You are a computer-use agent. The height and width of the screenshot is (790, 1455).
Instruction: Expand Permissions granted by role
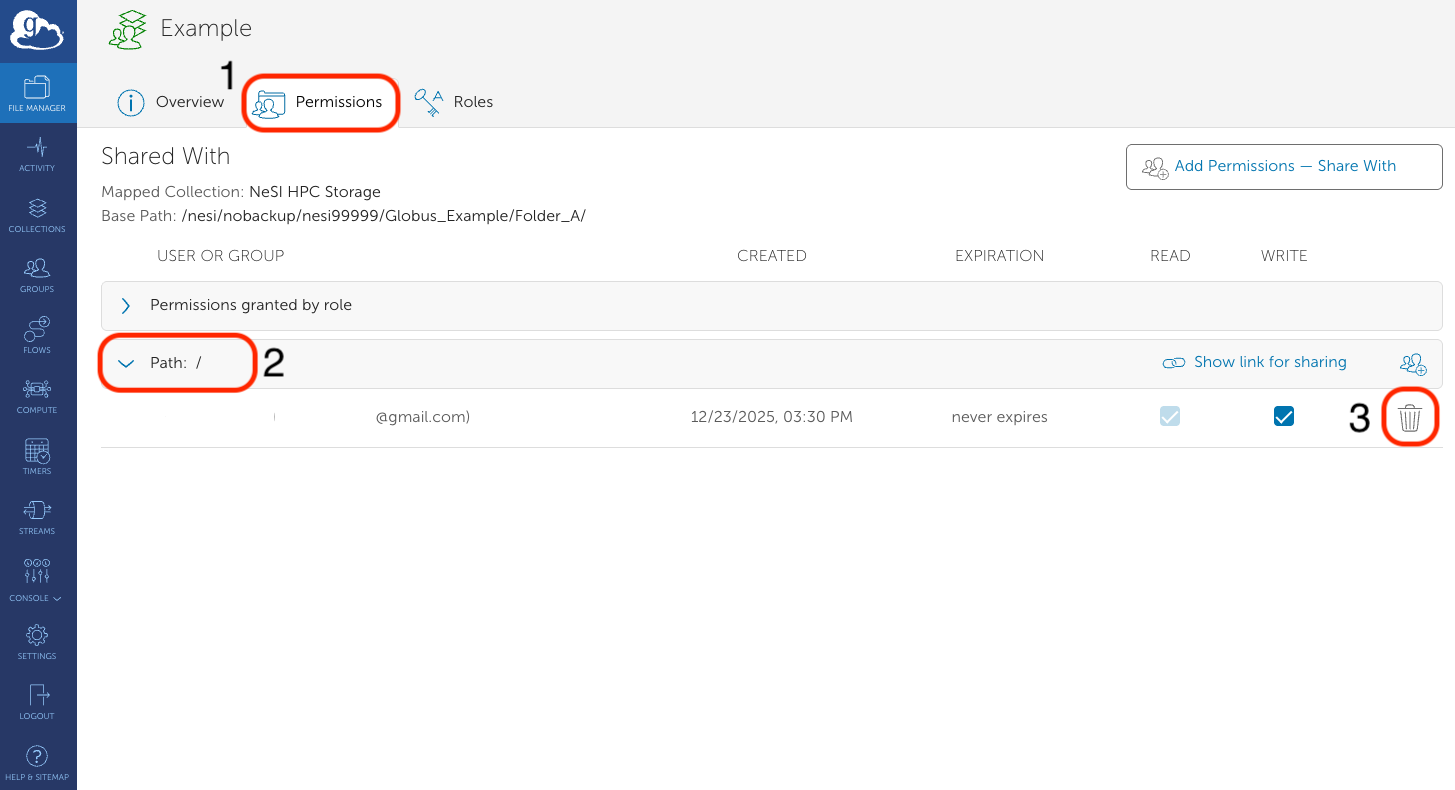(x=126, y=306)
